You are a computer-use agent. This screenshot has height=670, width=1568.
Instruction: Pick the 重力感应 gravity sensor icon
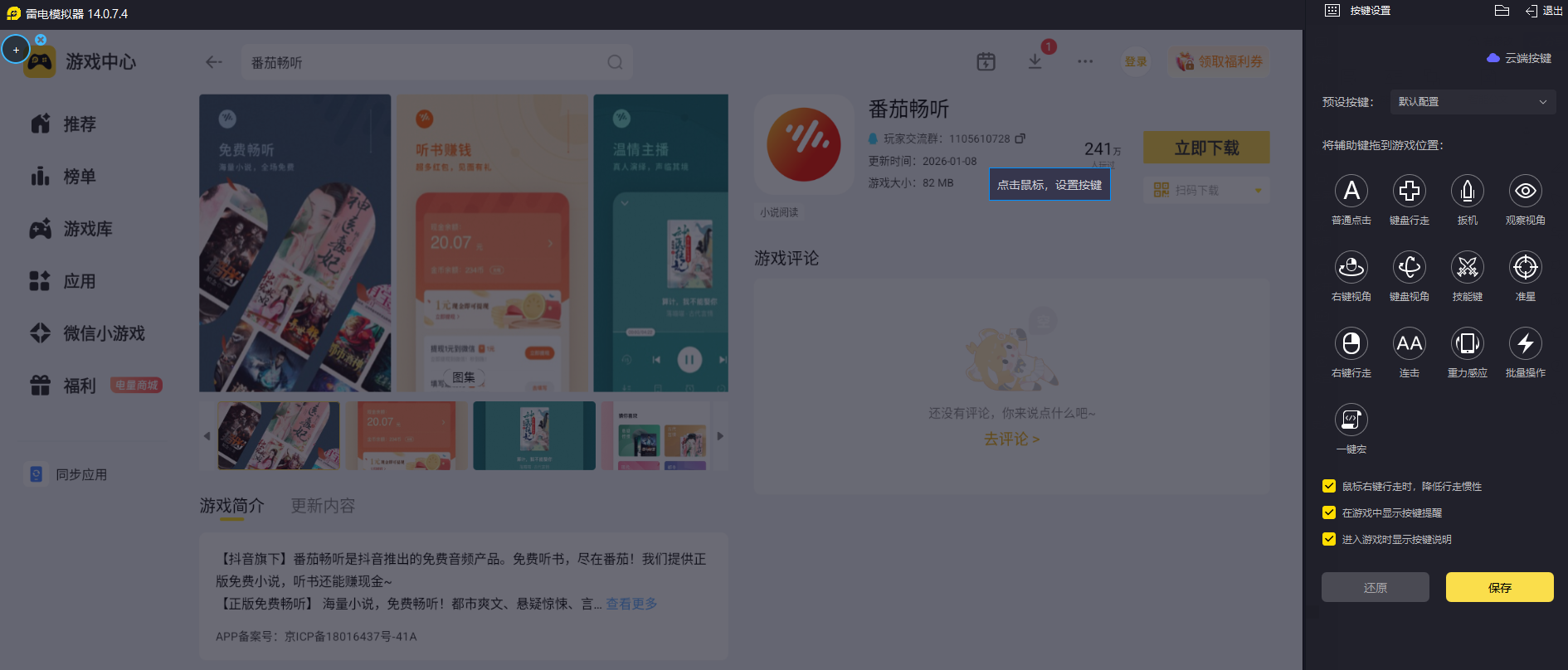click(x=1468, y=343)
